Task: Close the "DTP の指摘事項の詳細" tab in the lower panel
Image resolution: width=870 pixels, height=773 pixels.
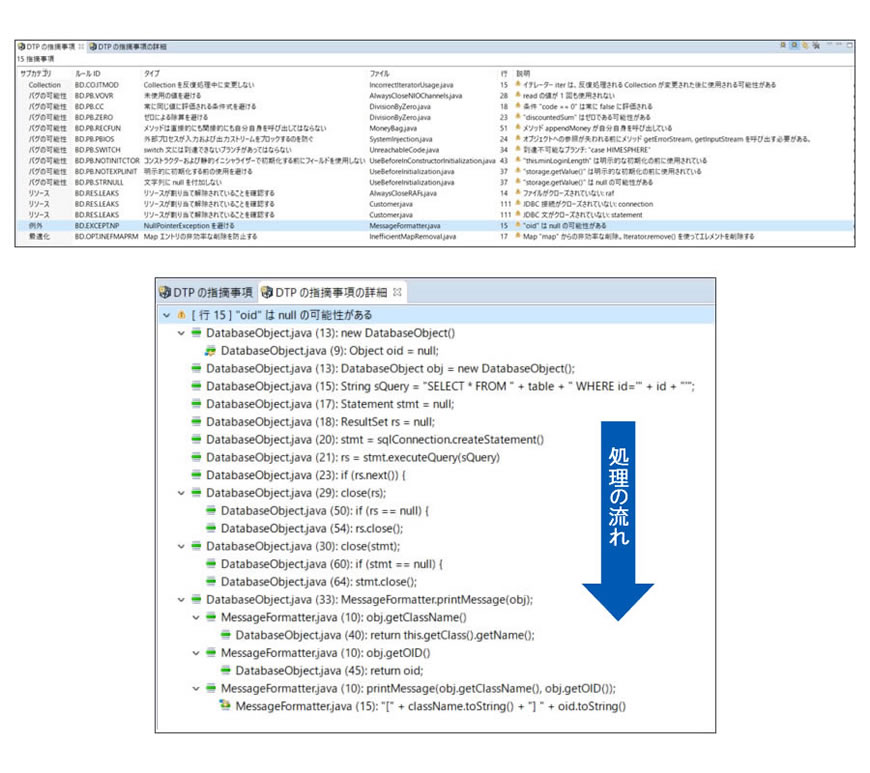Action: 397,292
